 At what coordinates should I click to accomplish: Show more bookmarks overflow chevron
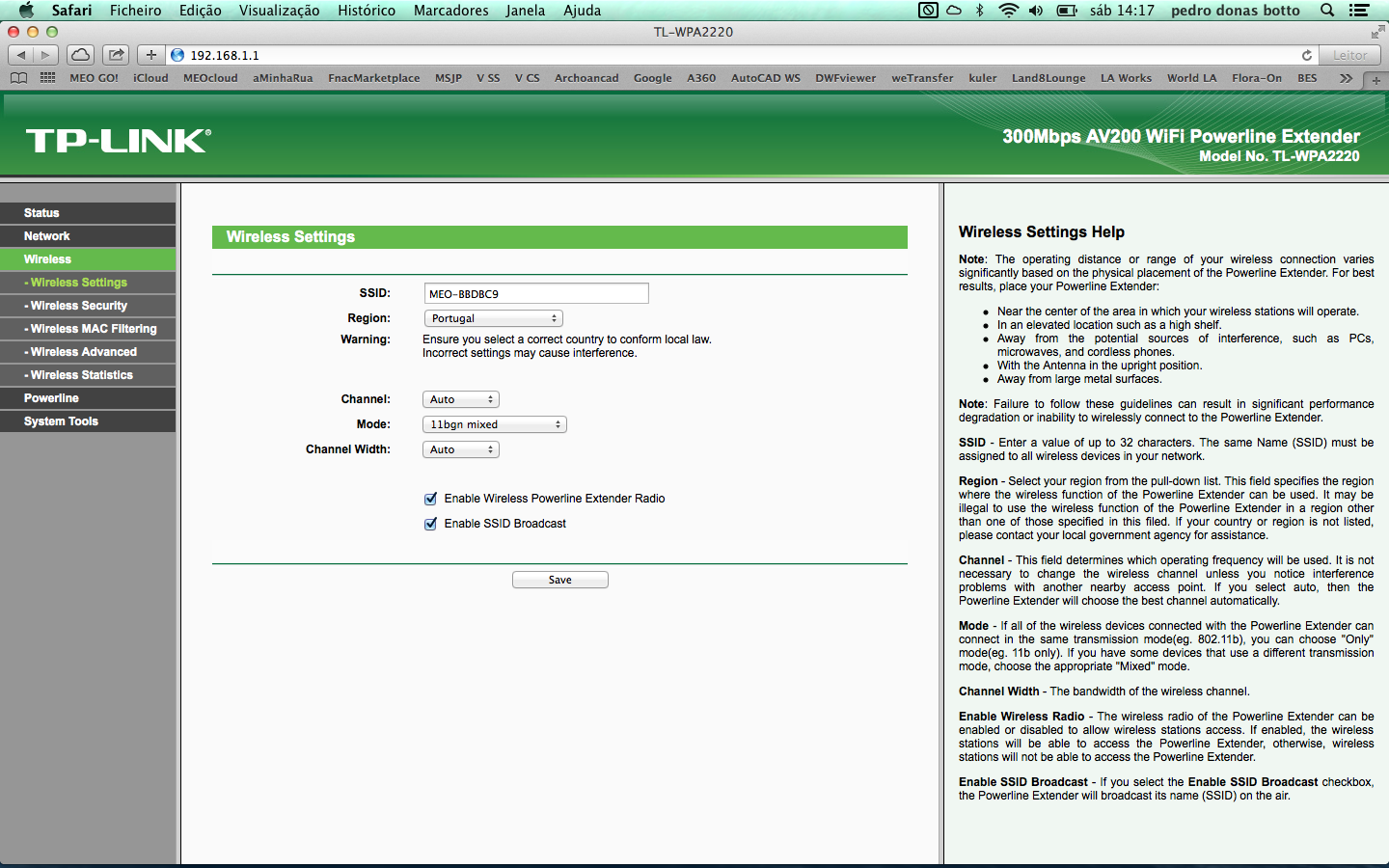pos(1346,78)
